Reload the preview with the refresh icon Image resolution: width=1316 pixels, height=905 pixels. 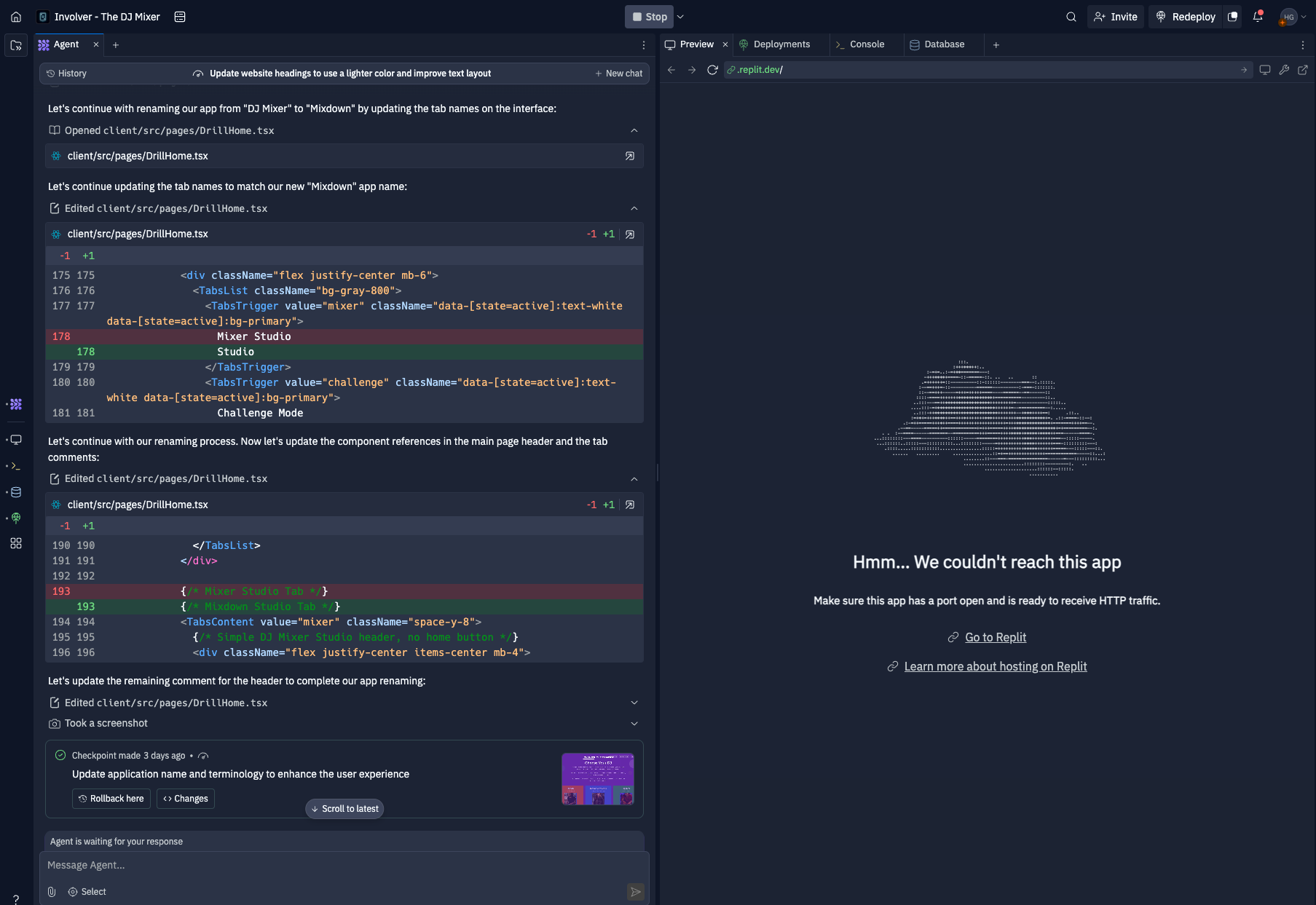[x=712, y=70]
